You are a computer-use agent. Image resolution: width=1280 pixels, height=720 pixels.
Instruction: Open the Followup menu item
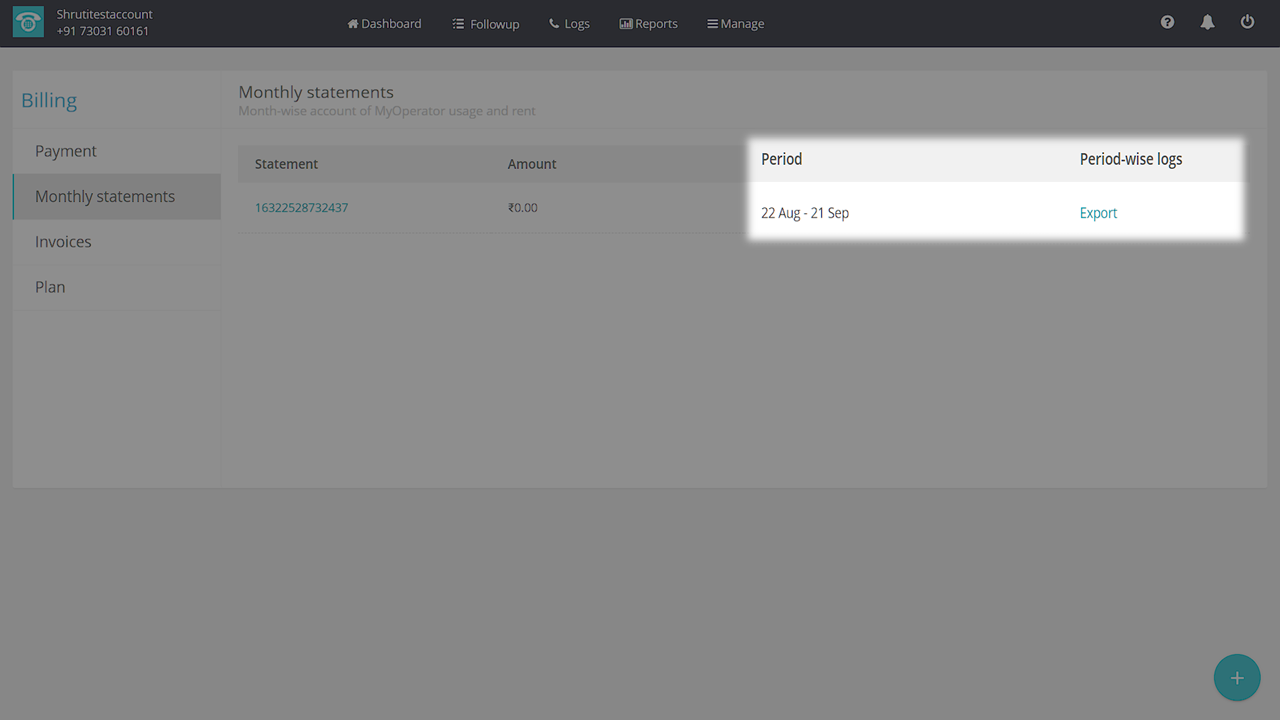tap(486, 23)
